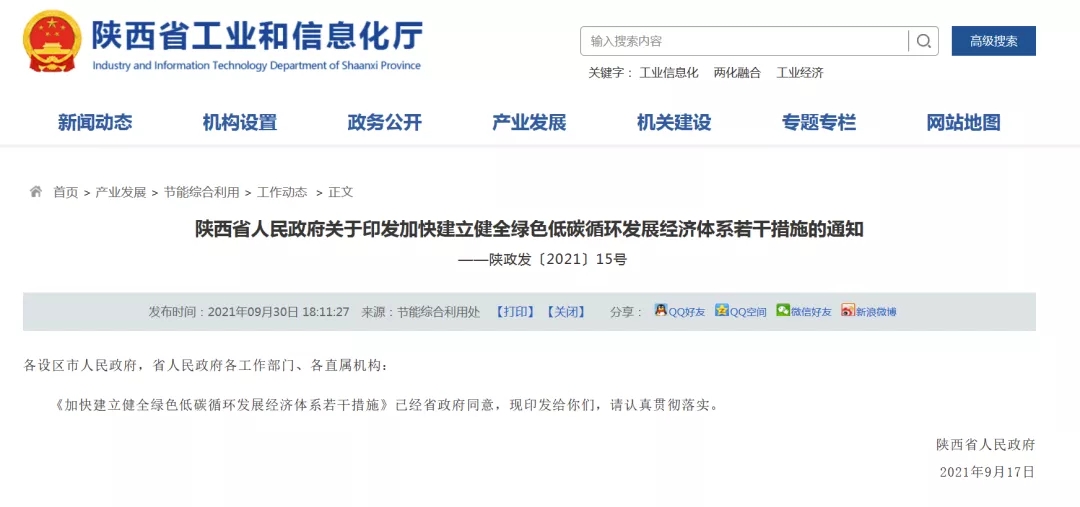1080x507 pixels.
Task: Open the 网站地图 page
Action: click(x=963, y=123)
